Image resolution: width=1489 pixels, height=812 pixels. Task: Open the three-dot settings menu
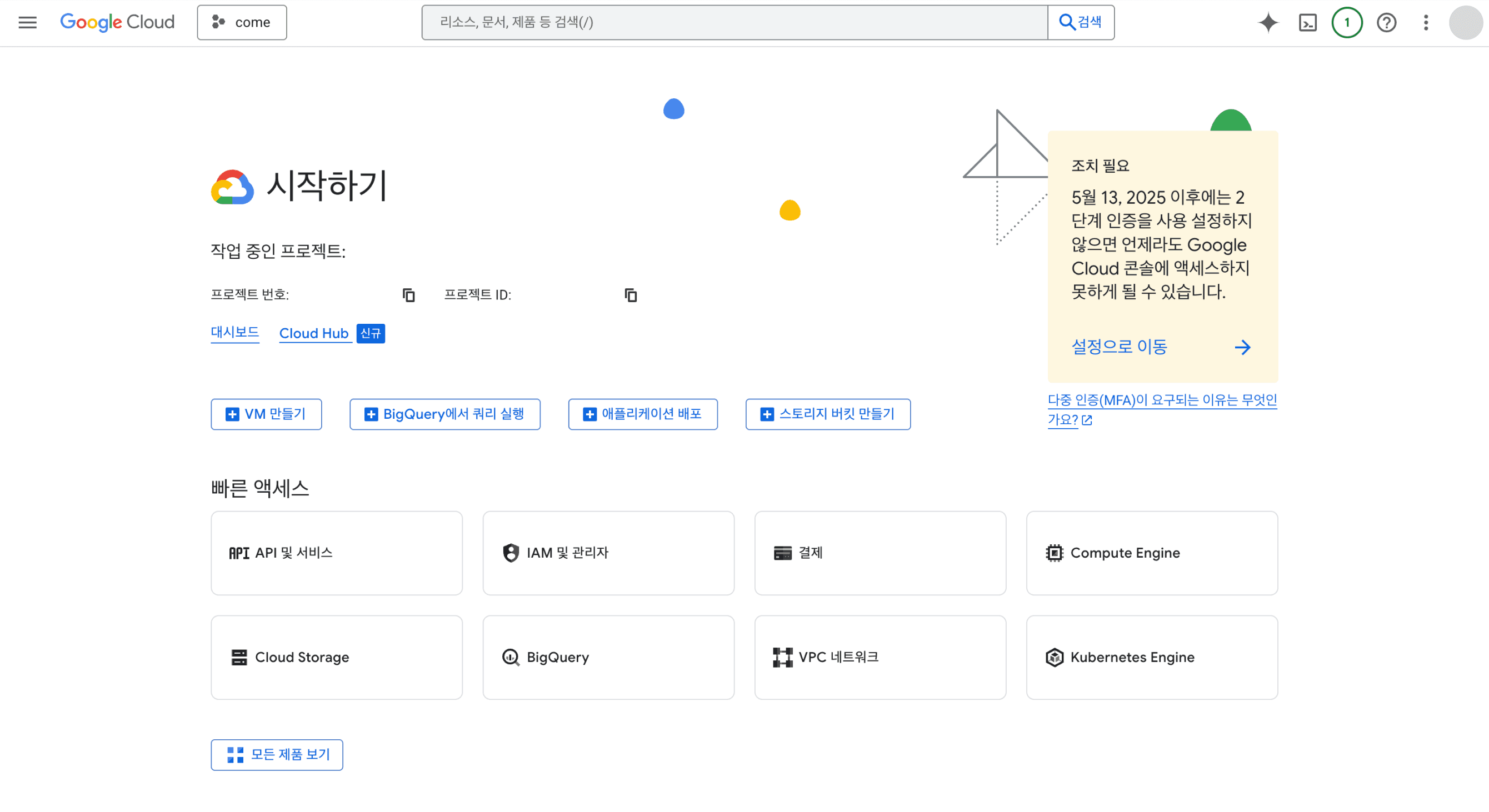click(x=1426, y=23)
